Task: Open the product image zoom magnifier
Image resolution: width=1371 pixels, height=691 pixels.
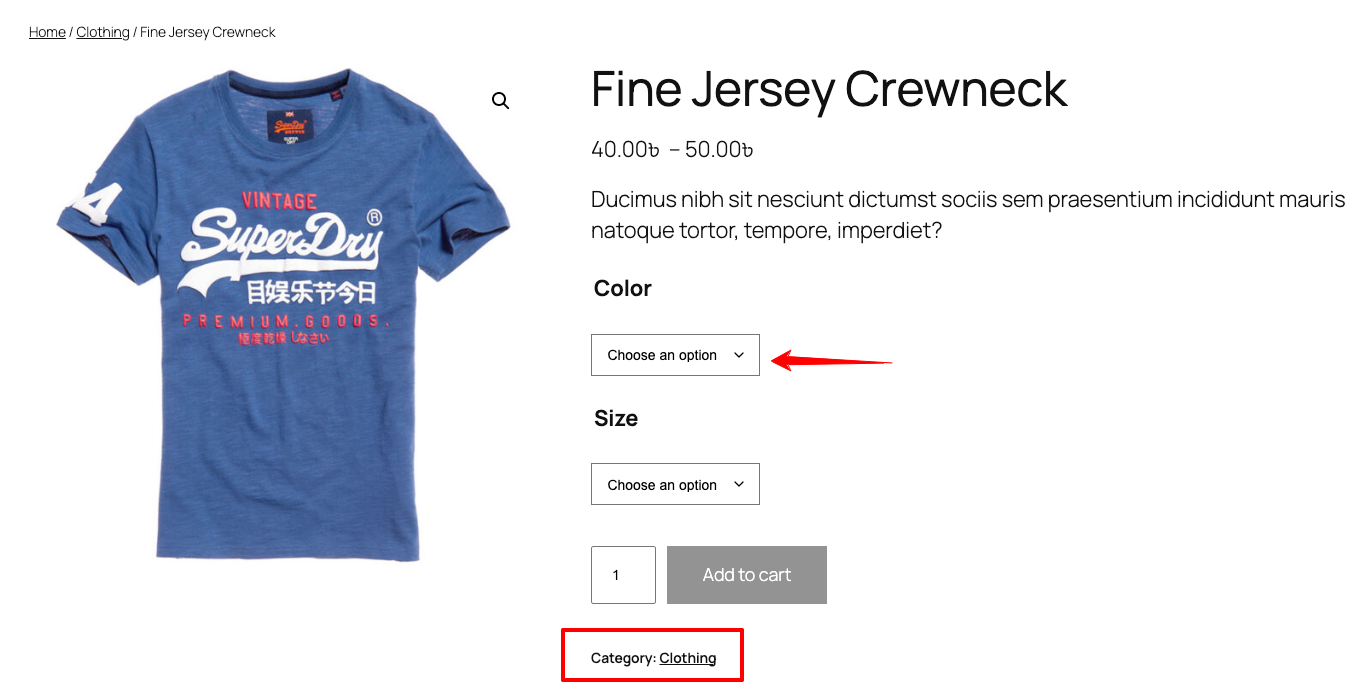Action: (500, 99)
